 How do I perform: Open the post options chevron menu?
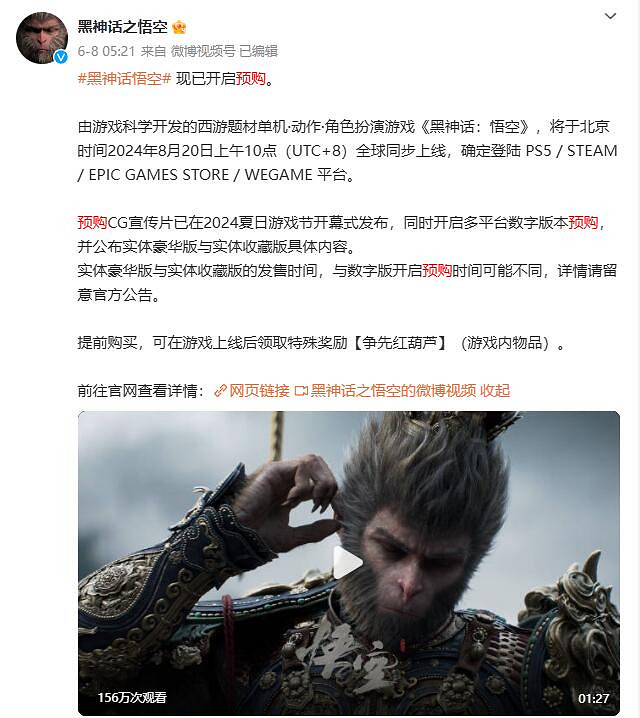[x=610, y=16]
